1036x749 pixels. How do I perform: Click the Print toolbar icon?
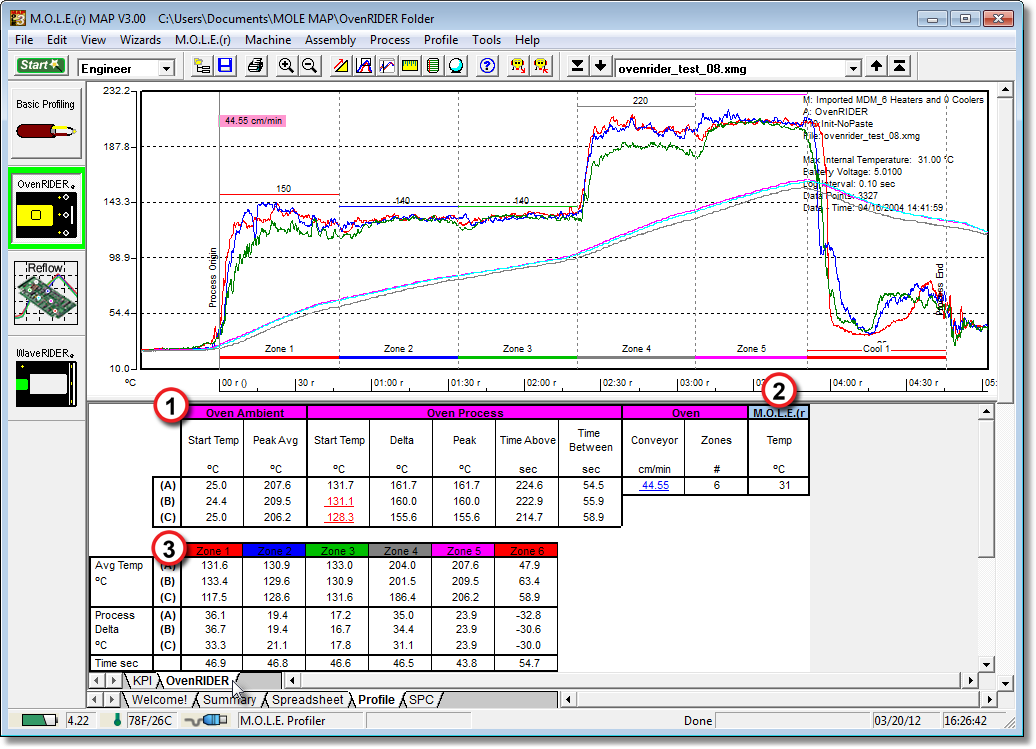(256, 66)
